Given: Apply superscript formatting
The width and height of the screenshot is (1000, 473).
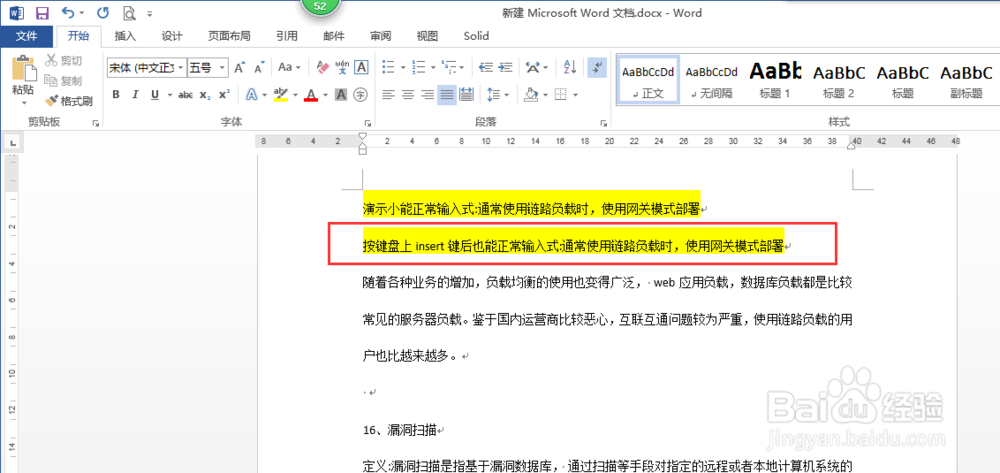Looking at the screenshot, I should coord(224,95).
